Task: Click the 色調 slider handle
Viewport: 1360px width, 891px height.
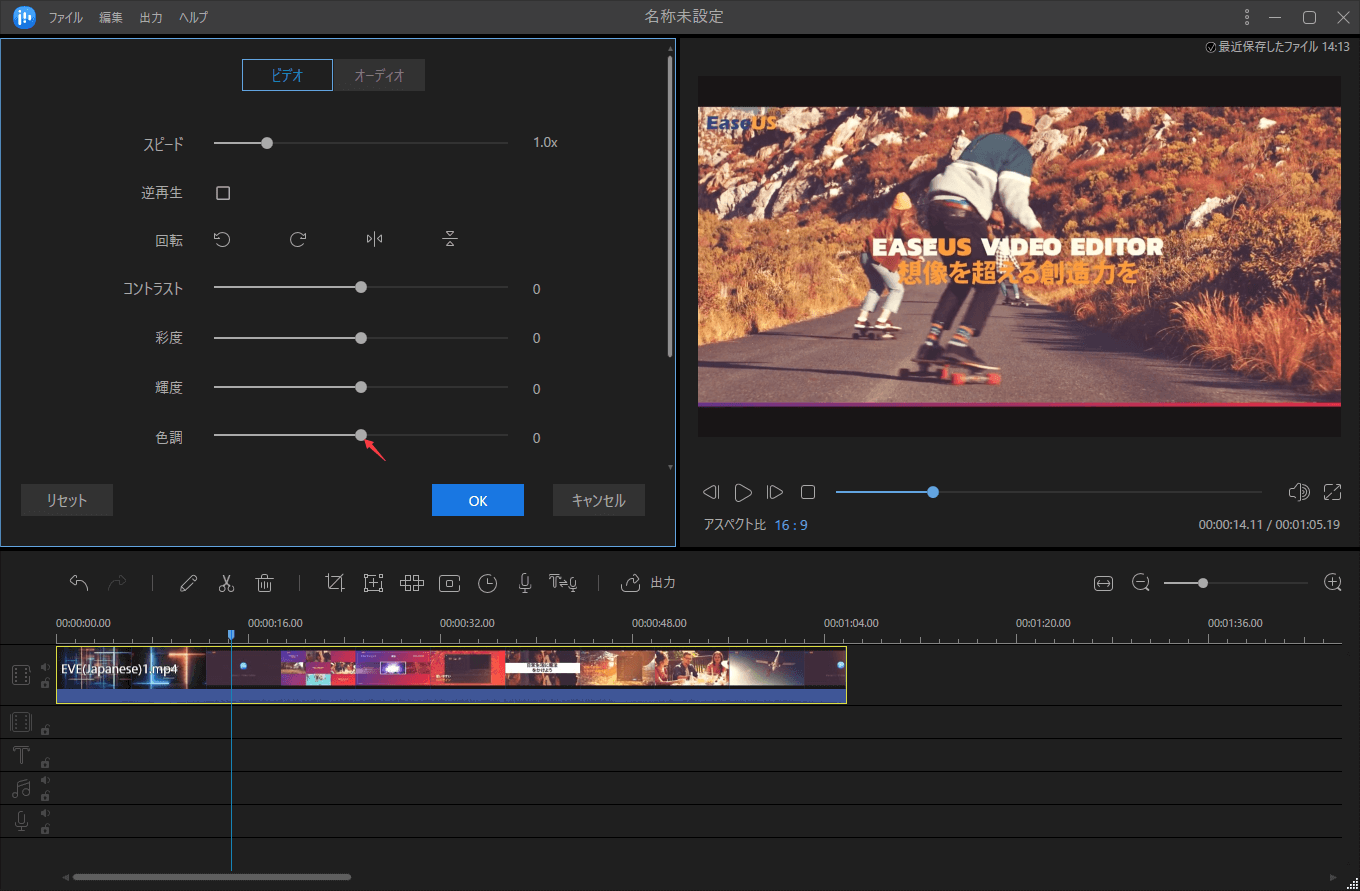Action: tap(361, 435)
